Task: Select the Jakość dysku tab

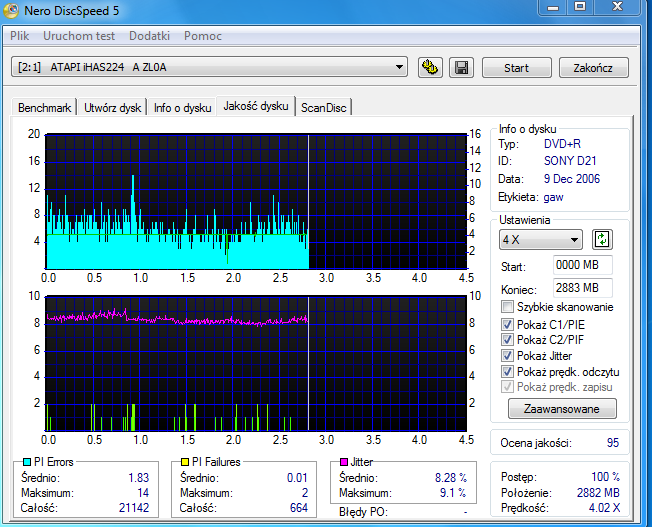Action: click(256, 106)
